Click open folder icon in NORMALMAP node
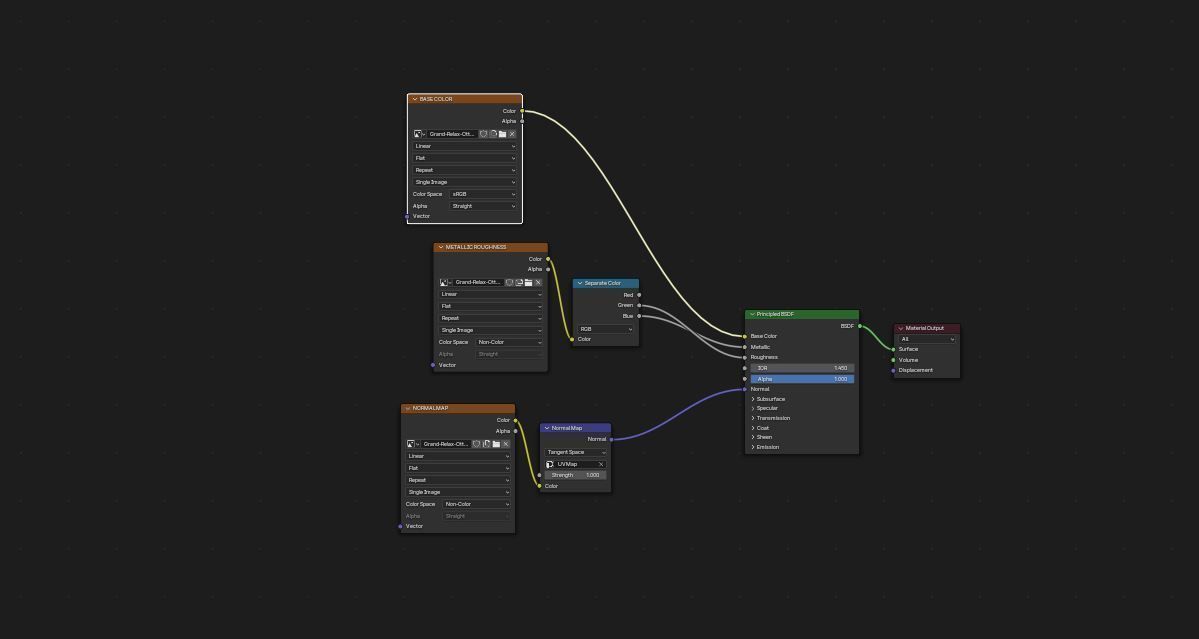Viewport: 1199px width, 639px height. (496, 444)
